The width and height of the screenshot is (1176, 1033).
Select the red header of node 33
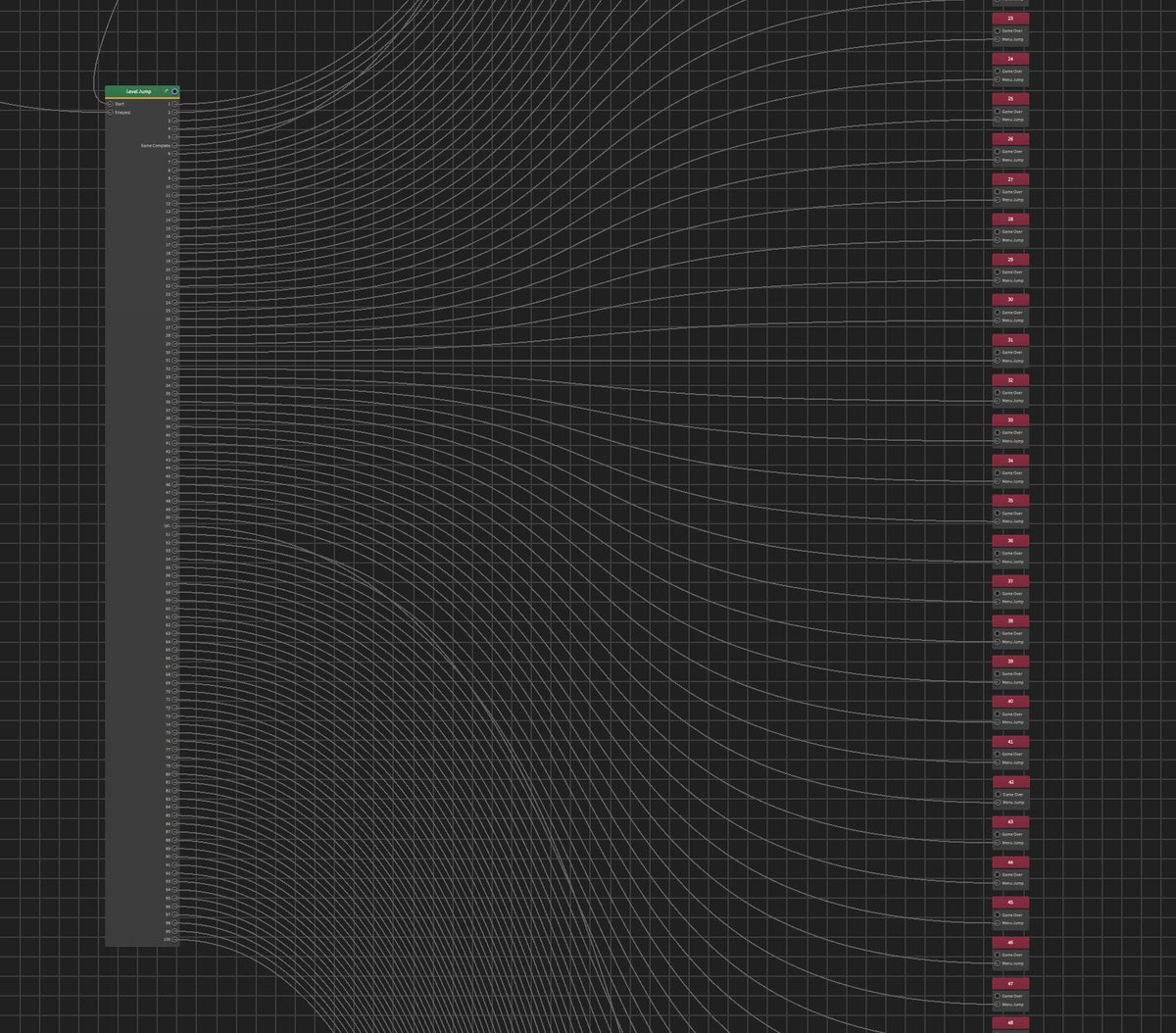coord(1010,419)
